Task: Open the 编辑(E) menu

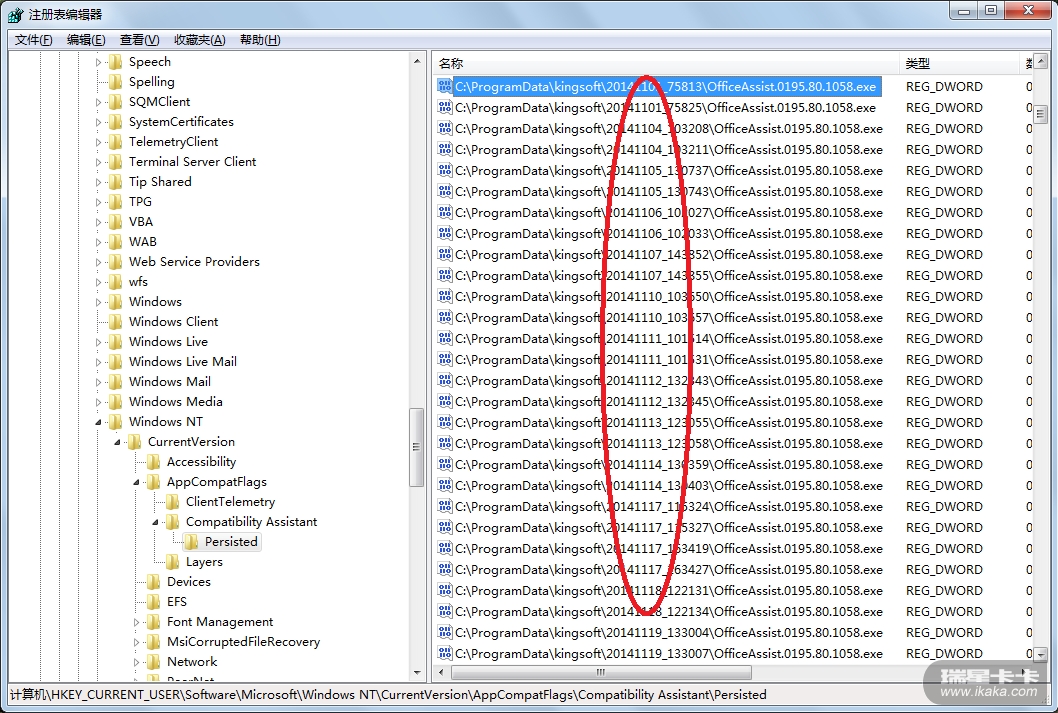Action: [86, 40]
